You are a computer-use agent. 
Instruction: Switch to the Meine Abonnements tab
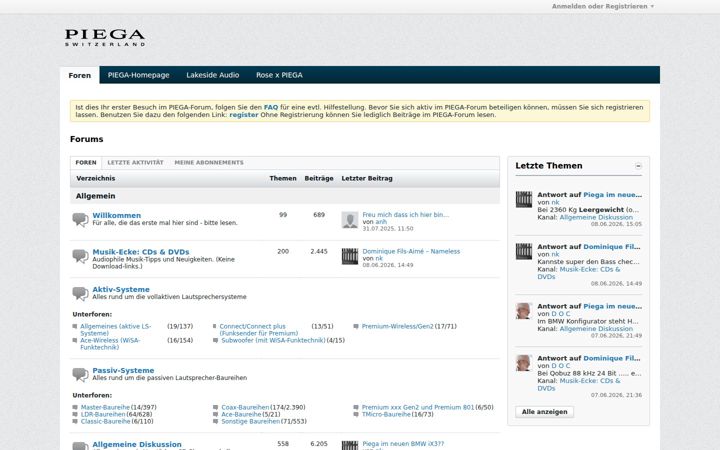(209, 163)
